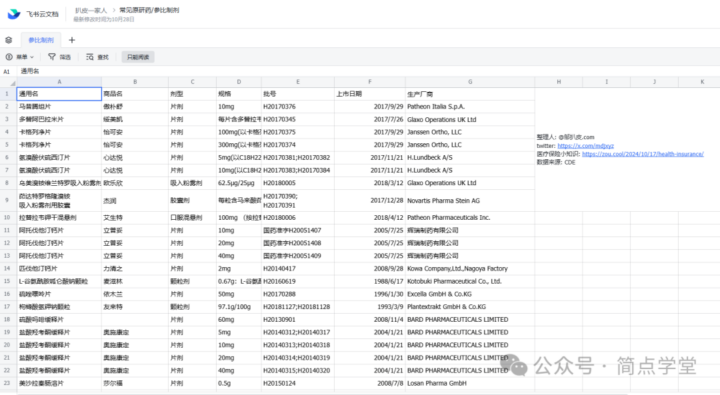Click cell Excella GmbH & Co.KG
720x395 pixels.
click(470, 294)
